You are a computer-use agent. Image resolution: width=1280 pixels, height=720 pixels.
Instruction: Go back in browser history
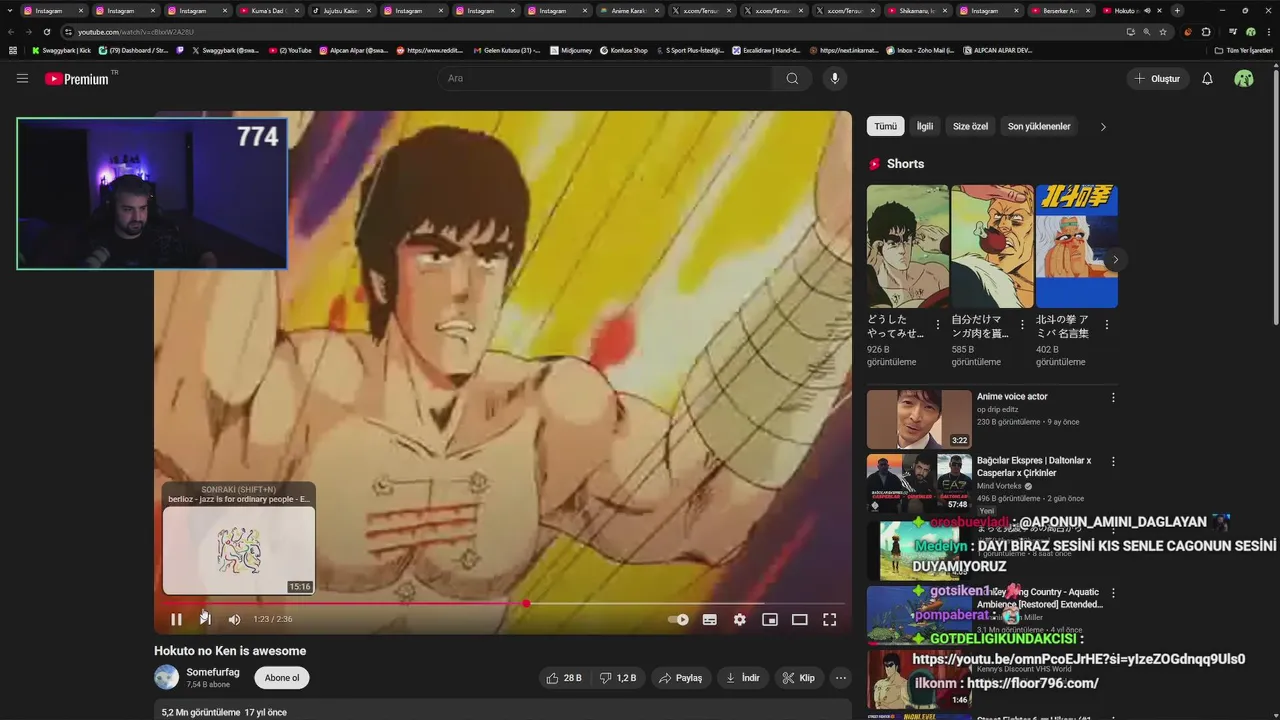pos(10,32)
